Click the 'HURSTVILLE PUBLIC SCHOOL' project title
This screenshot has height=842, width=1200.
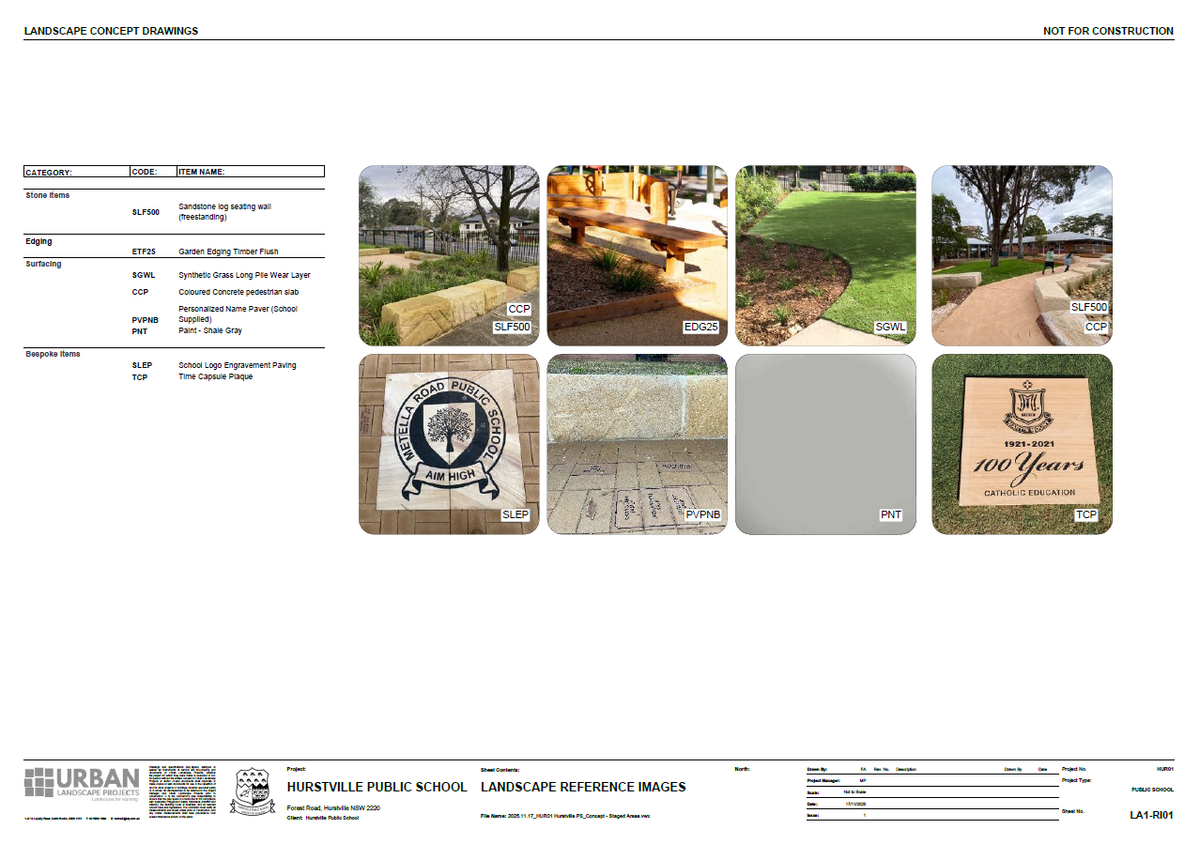pyautogui.click(x=377, y=787)
